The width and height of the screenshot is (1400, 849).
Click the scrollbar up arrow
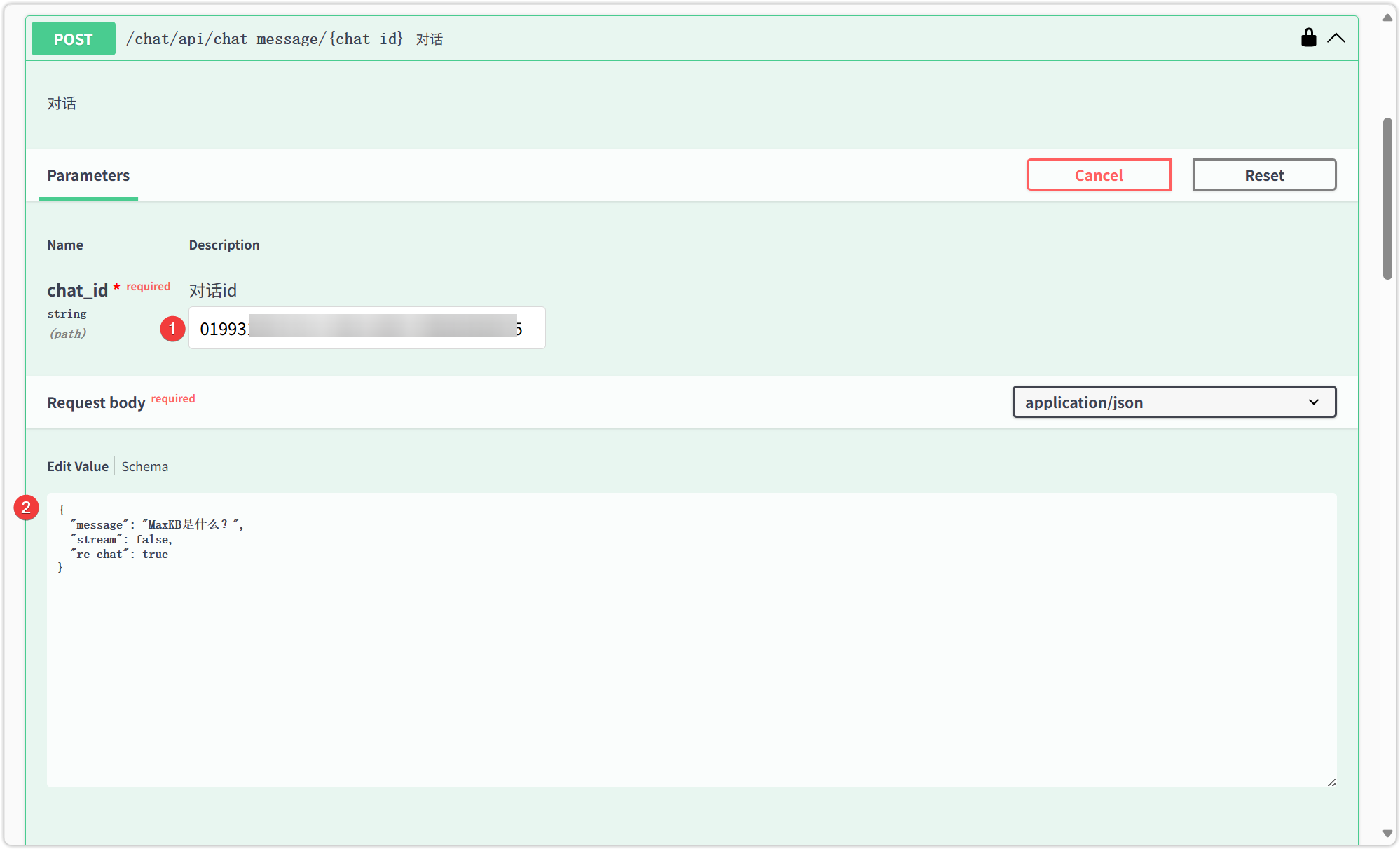coord(1387,18)
